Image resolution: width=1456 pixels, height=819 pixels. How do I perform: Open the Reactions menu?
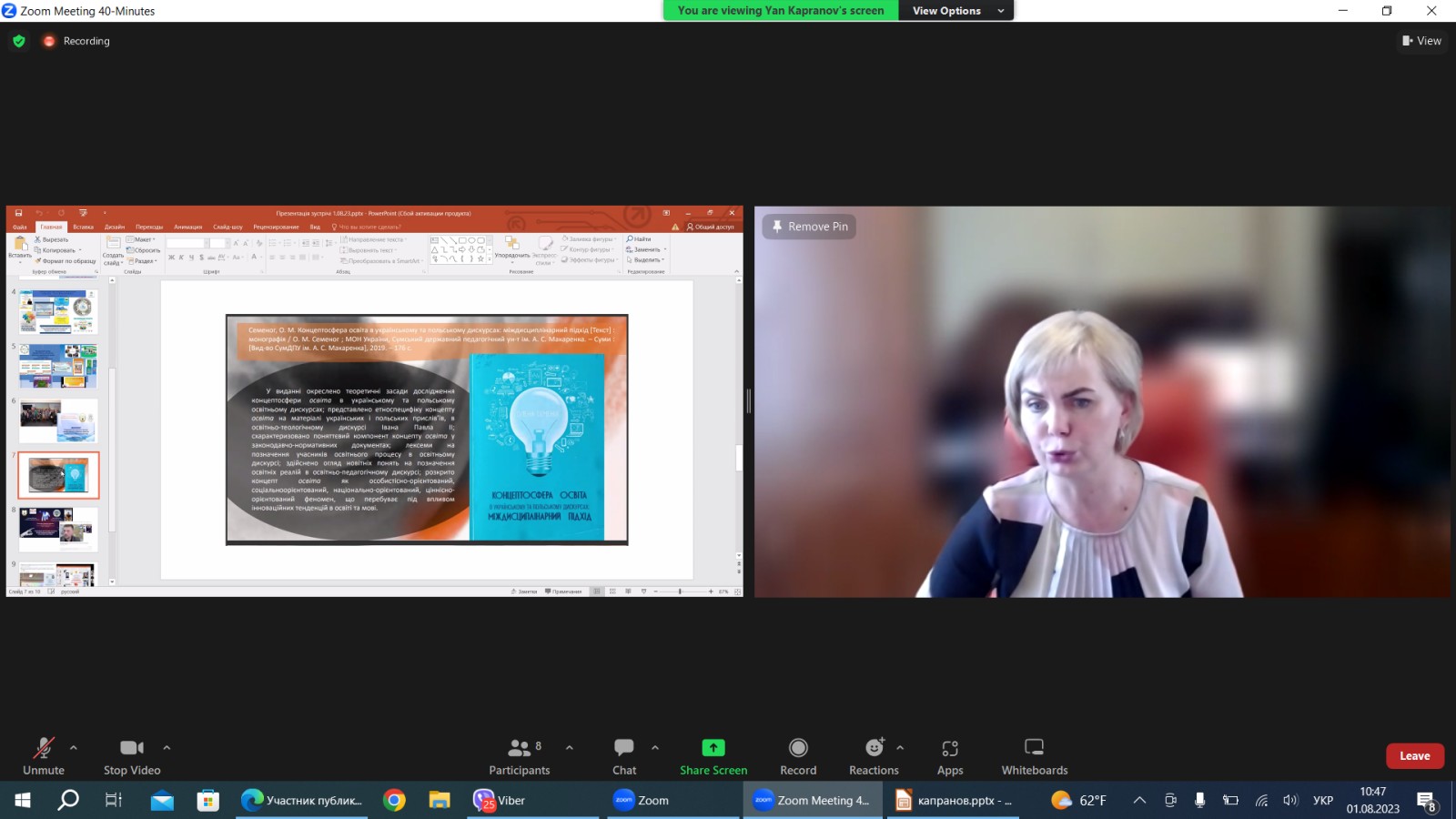pos(874,756)
